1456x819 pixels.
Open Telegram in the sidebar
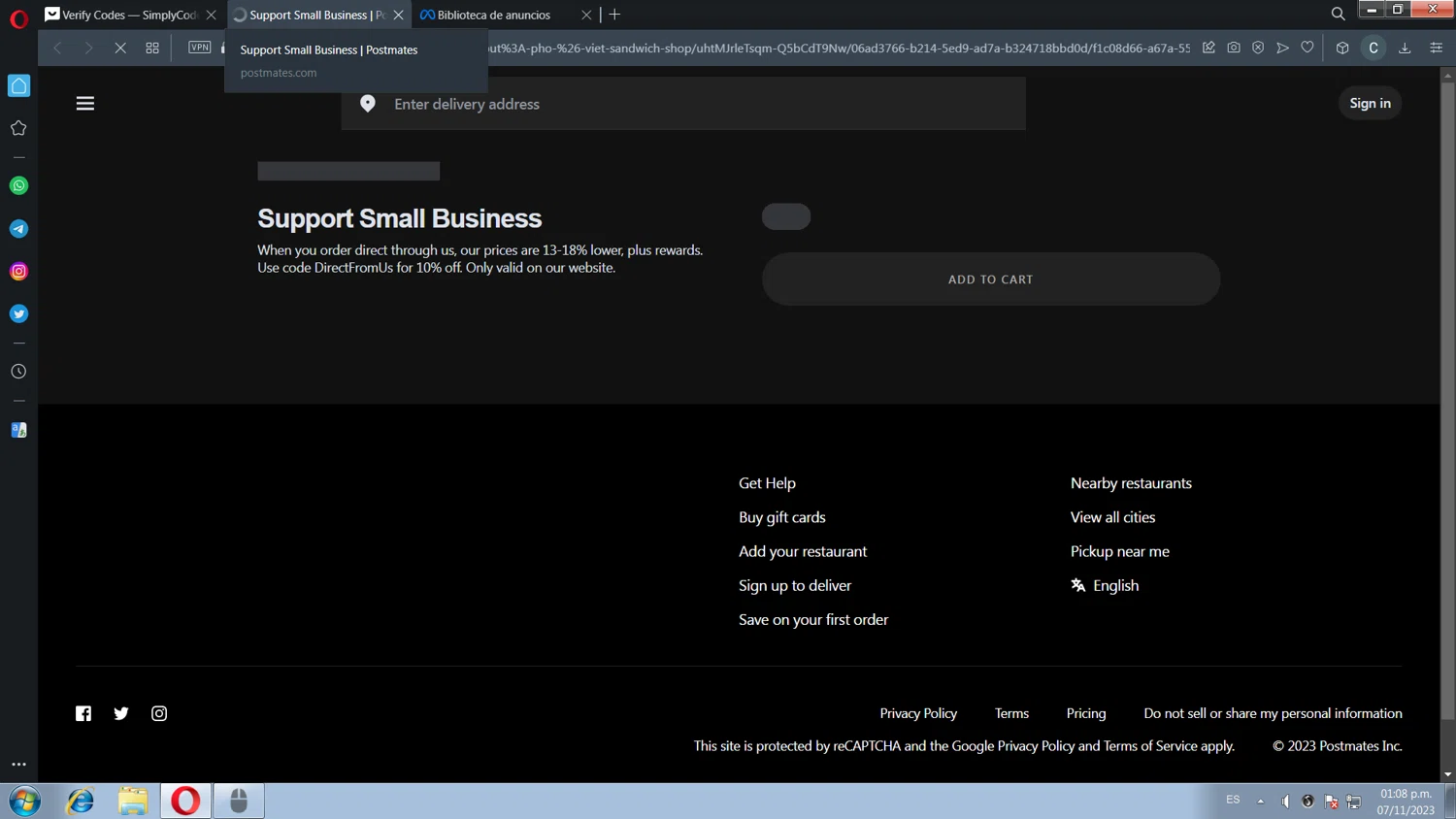click(x=18, y=229)
